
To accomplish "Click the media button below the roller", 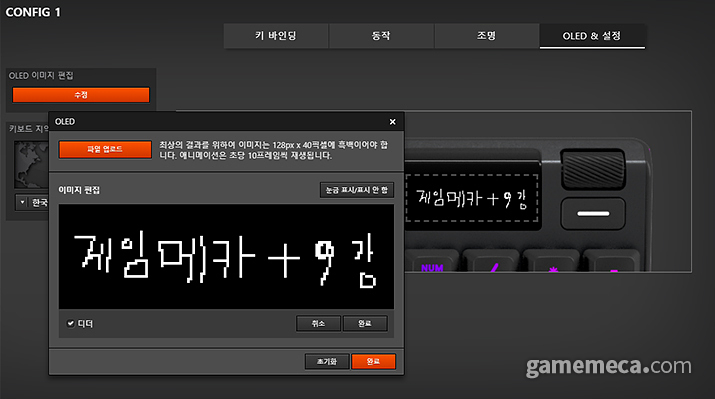I will (593, 213).
